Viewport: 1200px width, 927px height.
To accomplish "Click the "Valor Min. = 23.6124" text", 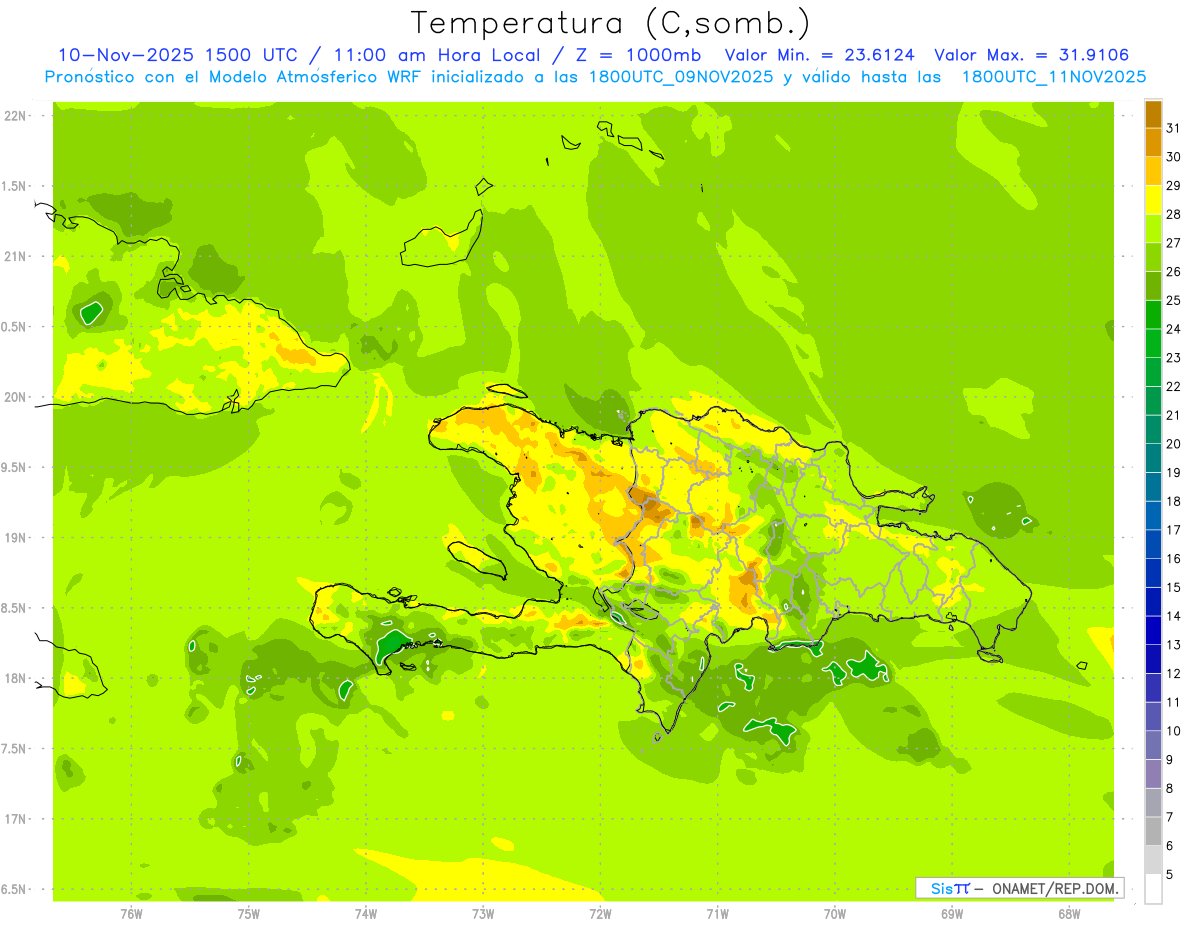I will pyautogui.click(x=821, y=55).
